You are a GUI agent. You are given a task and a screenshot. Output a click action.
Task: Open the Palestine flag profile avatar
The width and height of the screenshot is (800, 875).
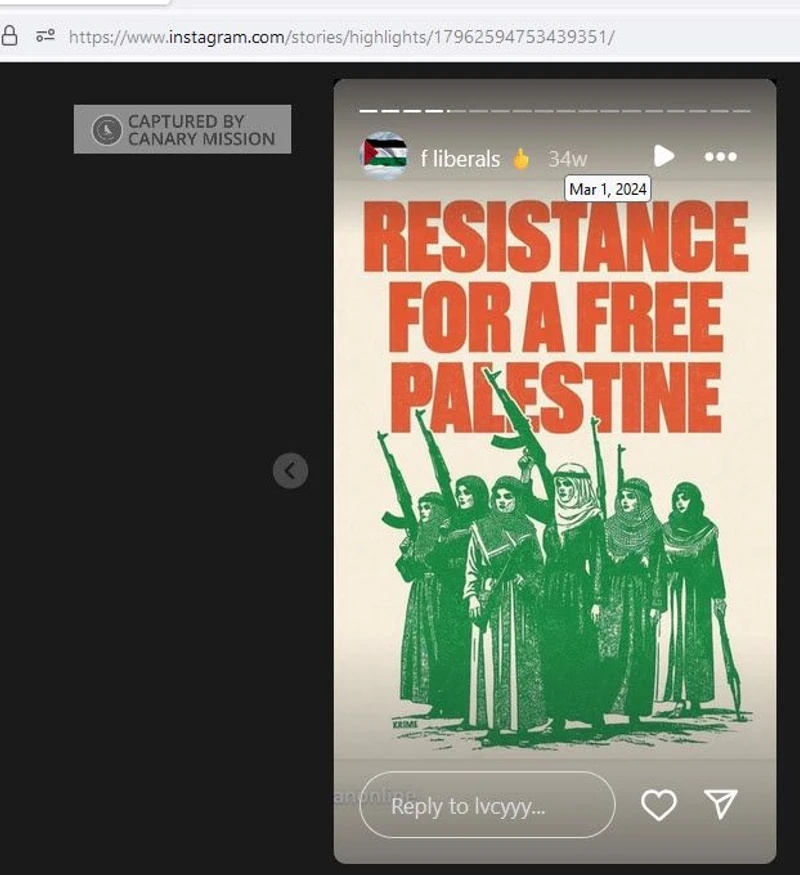(x=383, y=156)
